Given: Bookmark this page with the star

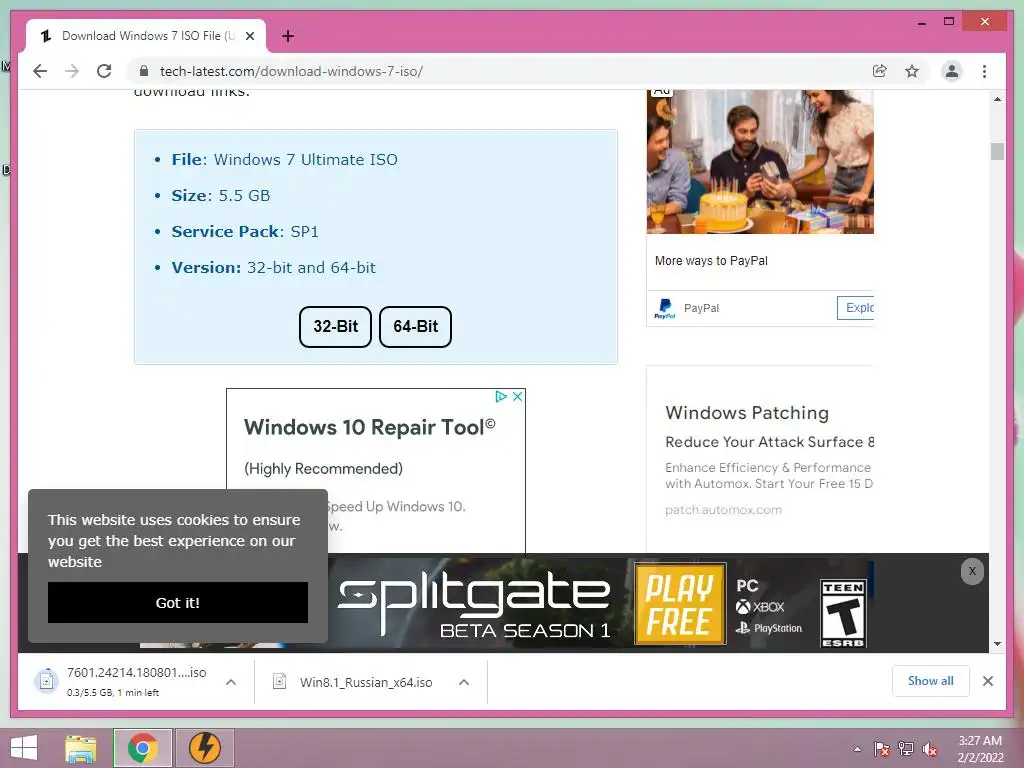Looking at the screenshot, I should [x=912, y=71].
